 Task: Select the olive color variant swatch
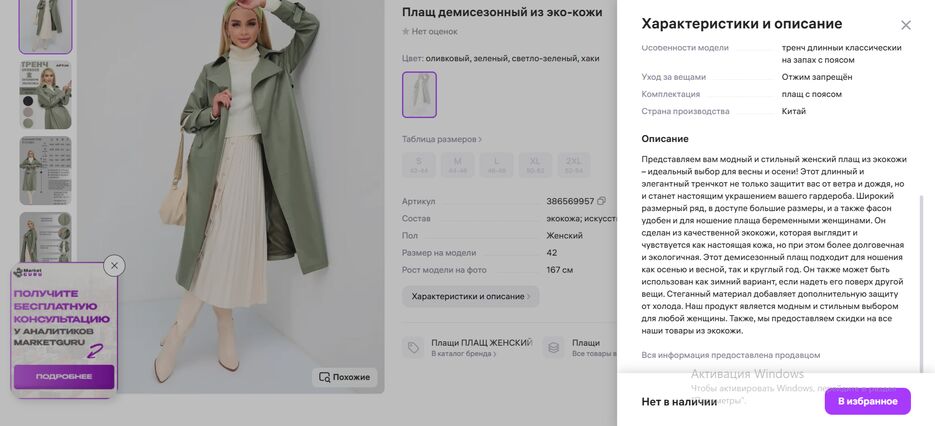419,94
